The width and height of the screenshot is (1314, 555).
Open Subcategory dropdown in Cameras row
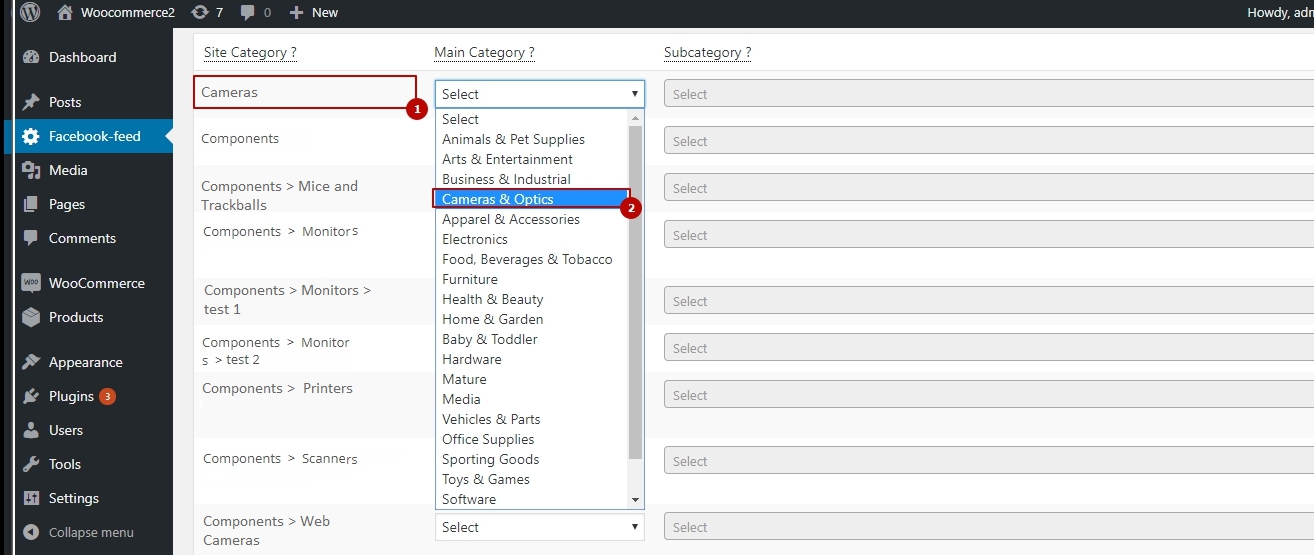click(x=987, y=94)
